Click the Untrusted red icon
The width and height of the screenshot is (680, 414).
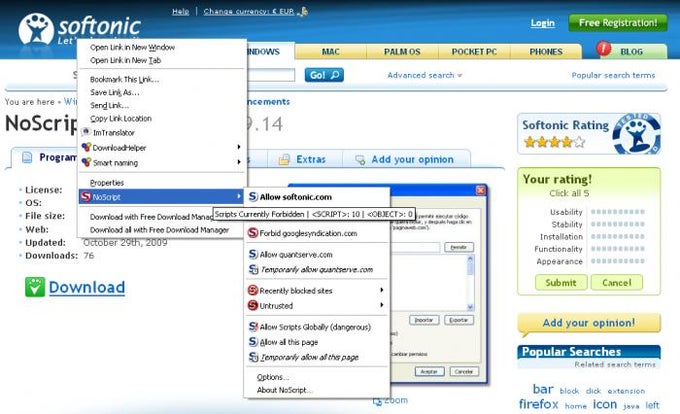pyautogui.click(x=253, y=305)
